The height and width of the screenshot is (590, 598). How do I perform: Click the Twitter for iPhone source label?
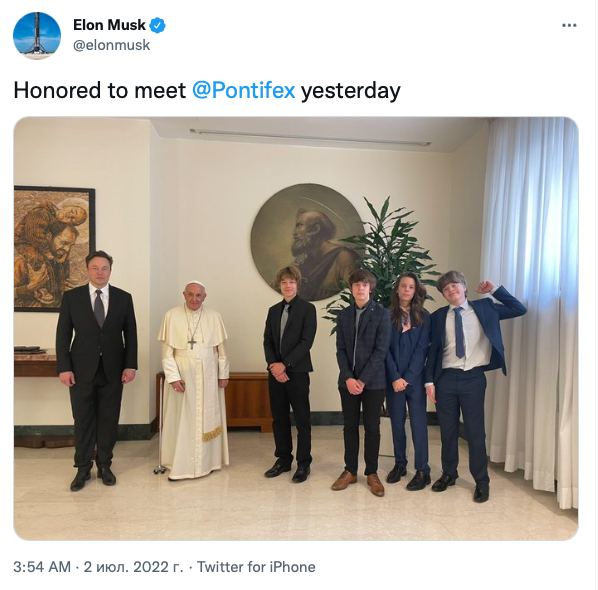(256, 567)
